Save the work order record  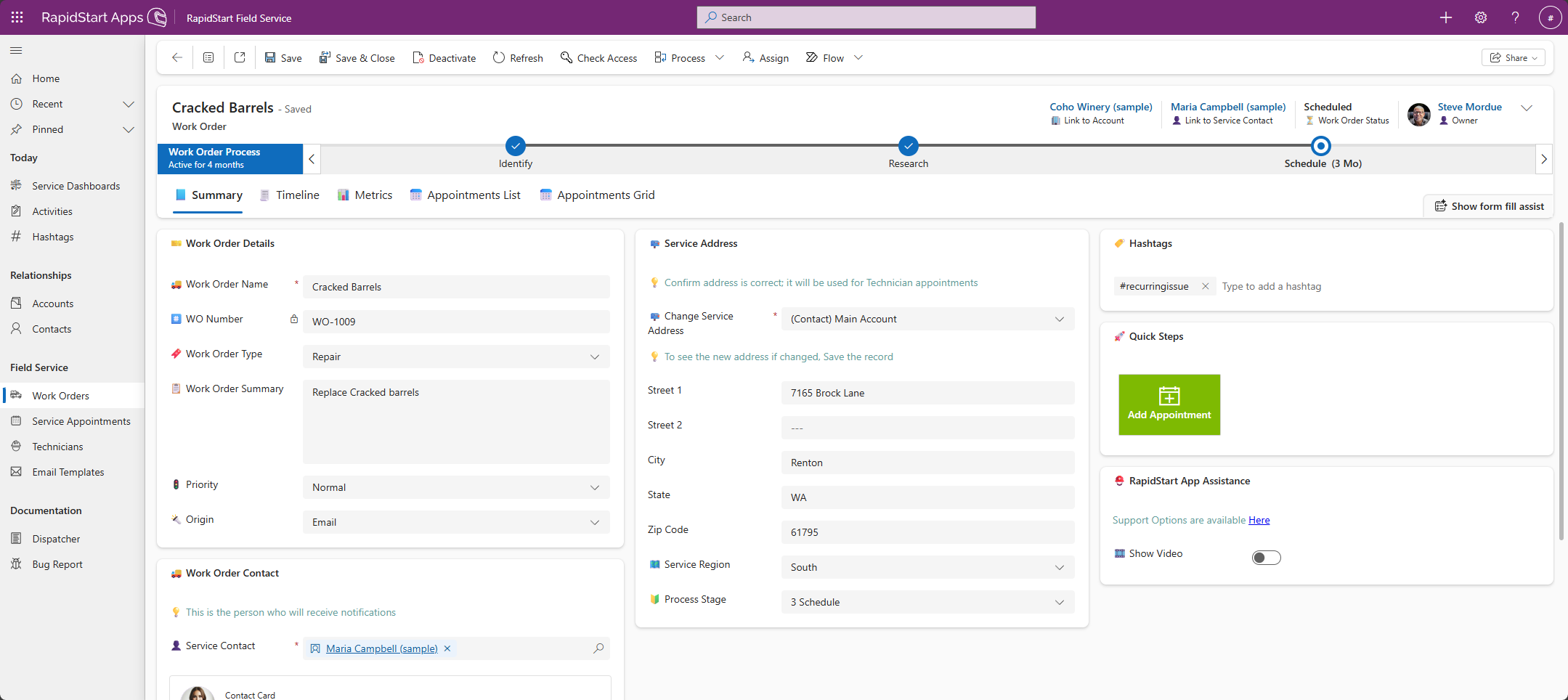pos(283,58)
